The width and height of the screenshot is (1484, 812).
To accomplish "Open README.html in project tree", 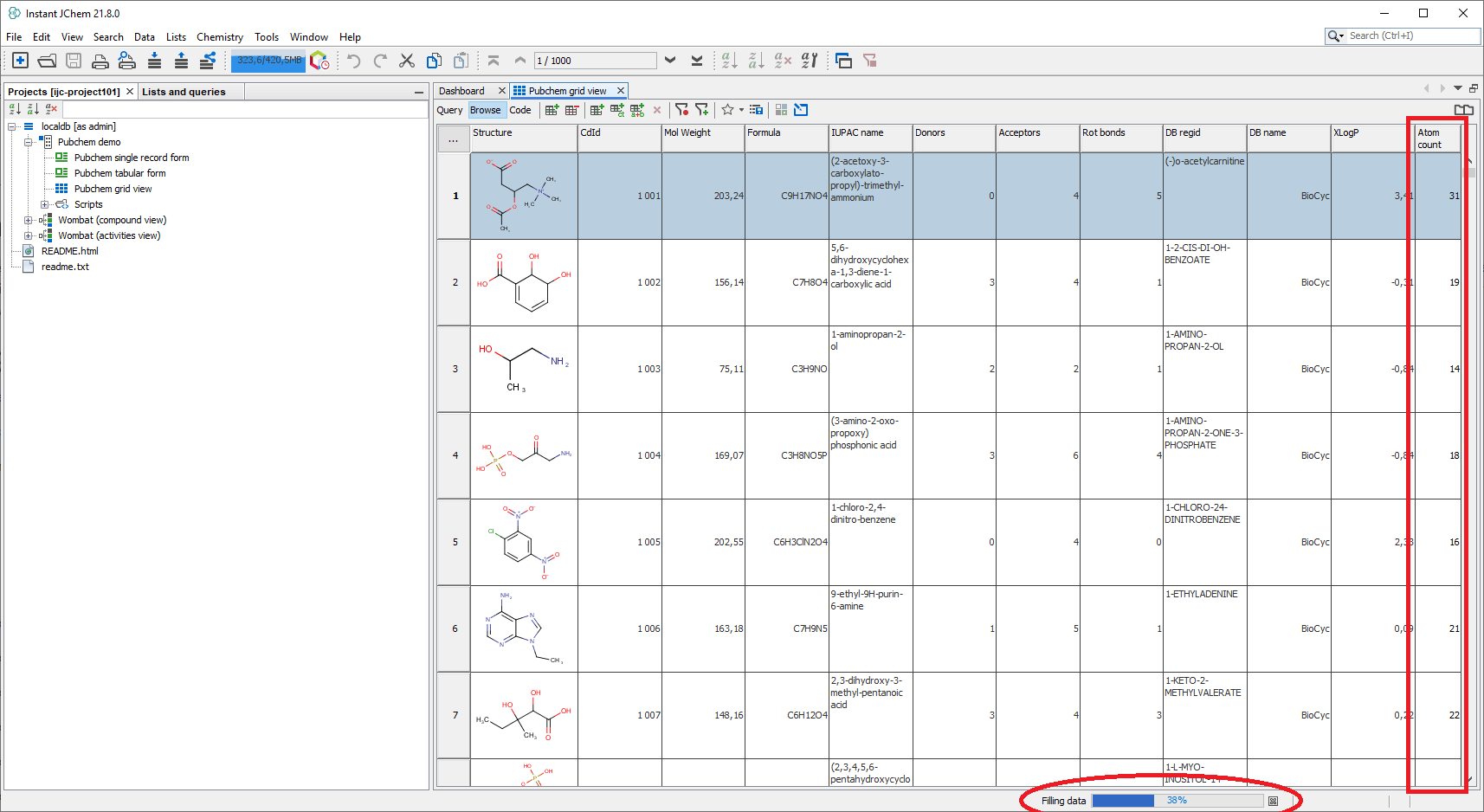I will click(x=69, y=251).
